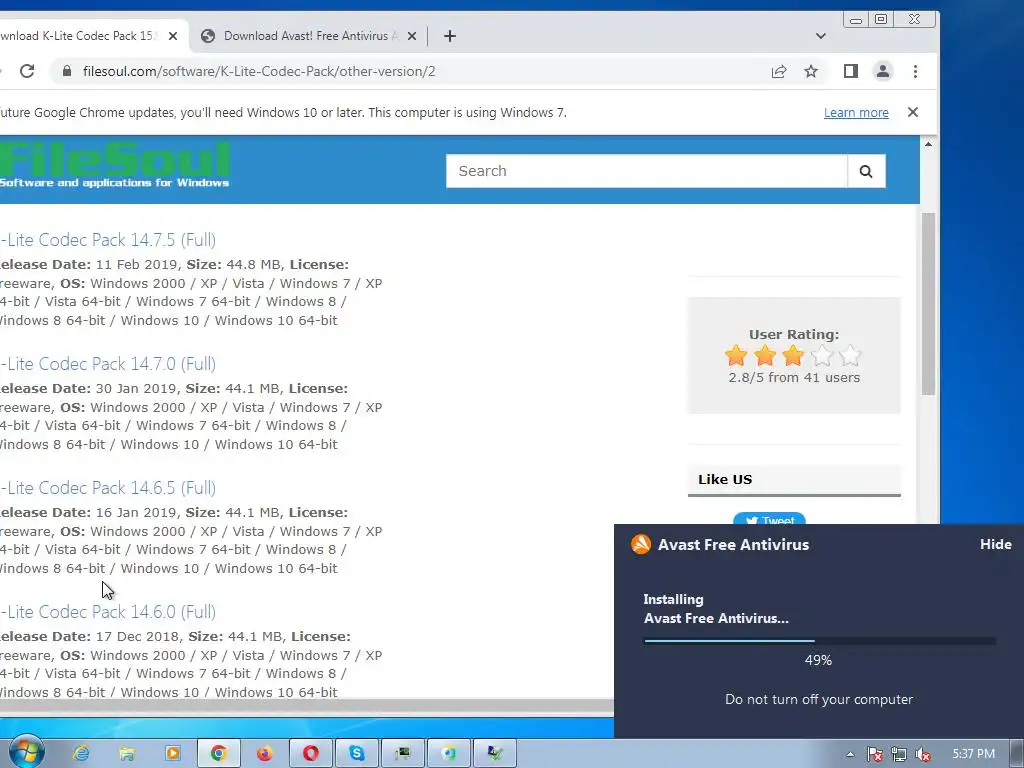Image resolution: width=1024 pixels, height=768 pixels.
Task: Launch Internet Explorer from the taskbar
Action: [81, 754]
